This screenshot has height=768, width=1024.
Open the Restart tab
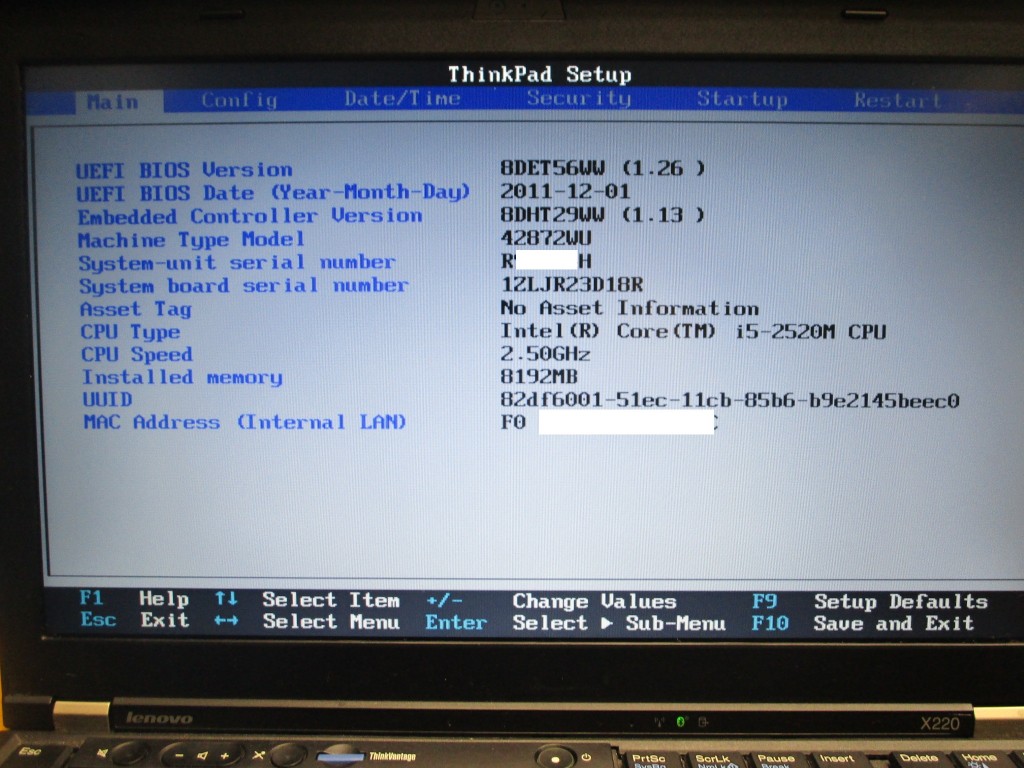(x=897, y=100)
